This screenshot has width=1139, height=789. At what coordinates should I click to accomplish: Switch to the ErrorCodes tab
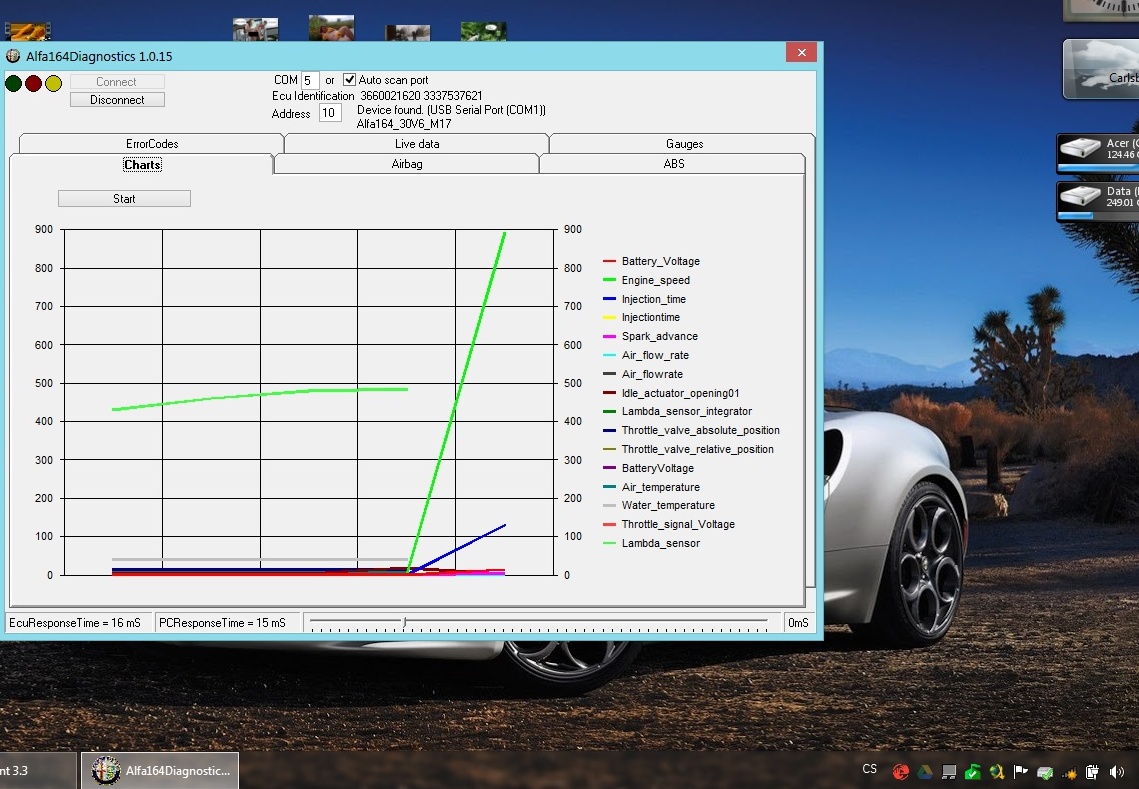click(x=152, y=144)
